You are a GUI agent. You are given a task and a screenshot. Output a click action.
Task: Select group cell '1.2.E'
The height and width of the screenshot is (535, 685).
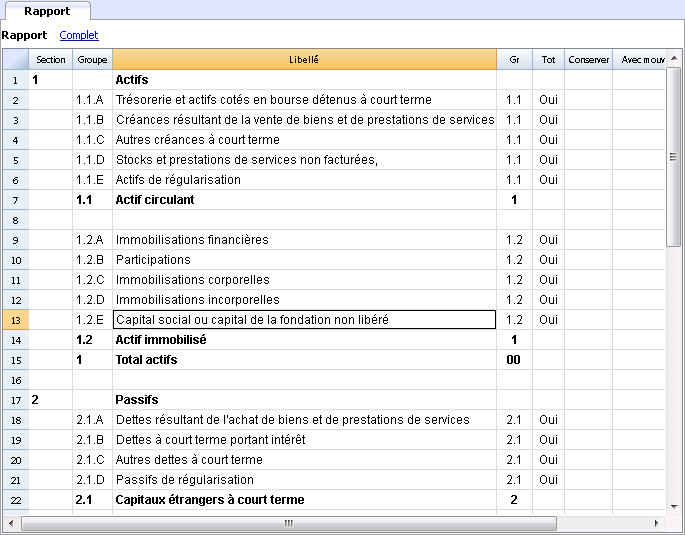(x=92, y=320)
